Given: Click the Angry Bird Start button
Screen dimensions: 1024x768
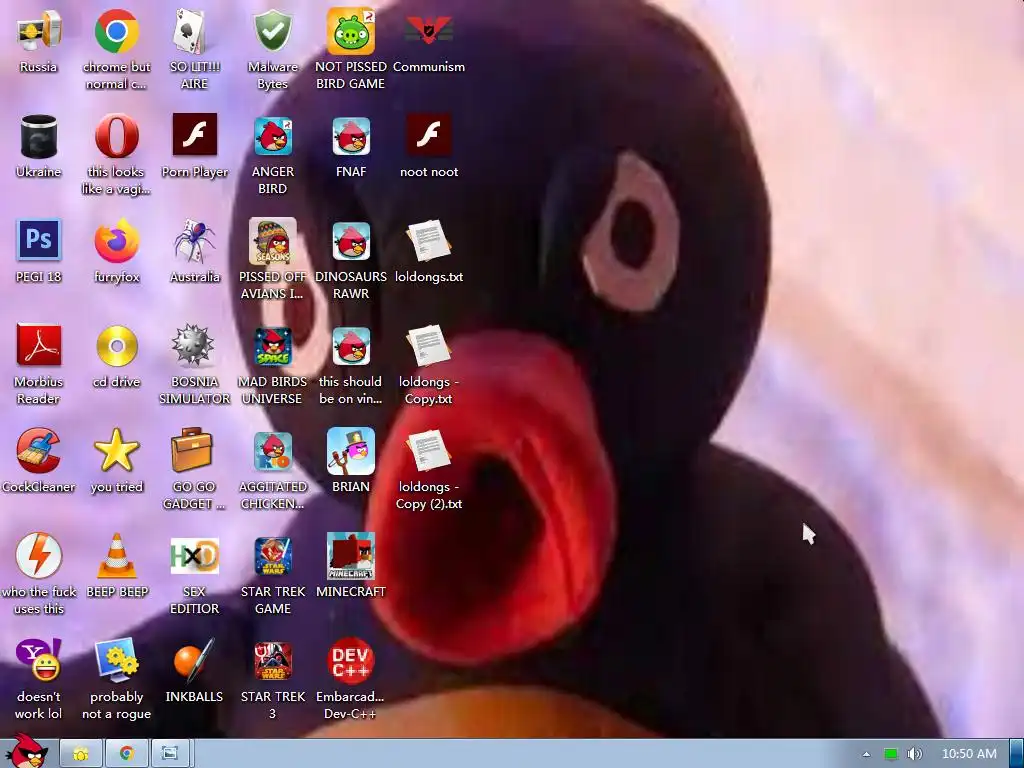Looking at the screenshot, I should tap(27, 751).
